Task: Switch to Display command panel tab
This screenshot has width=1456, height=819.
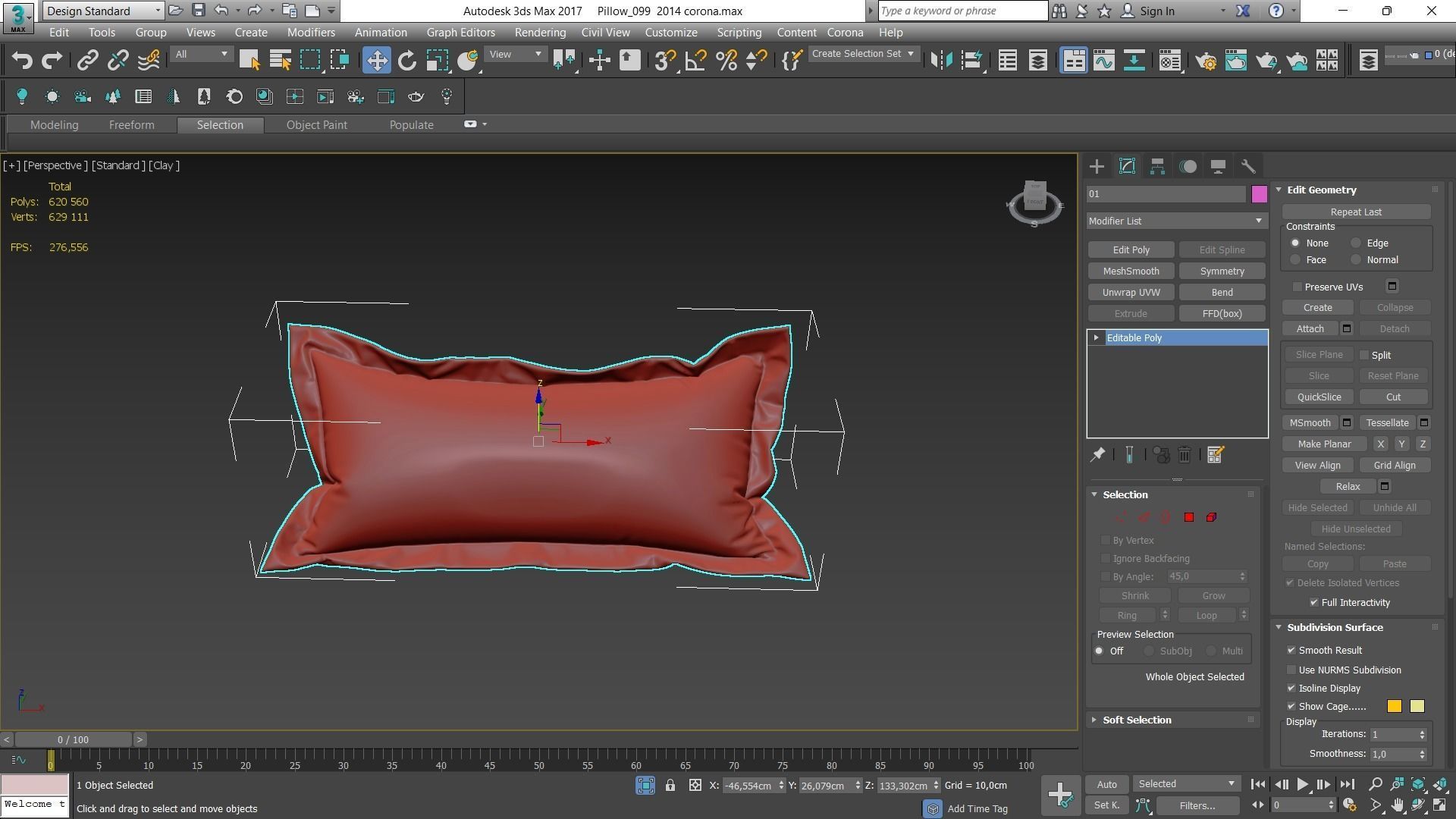Action: tap(1218, 167)
